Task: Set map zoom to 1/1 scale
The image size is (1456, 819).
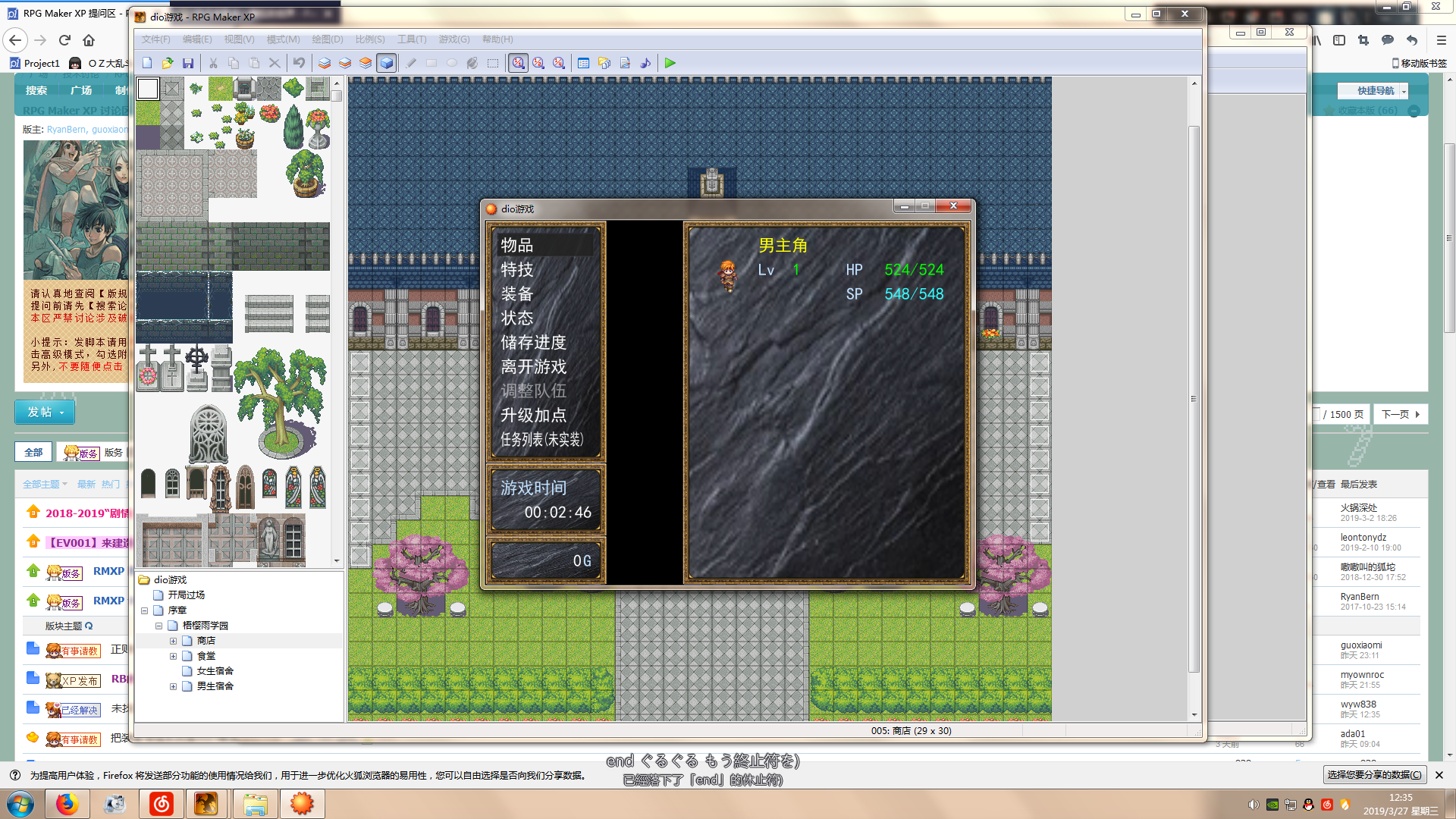Action: click(518, 63)
